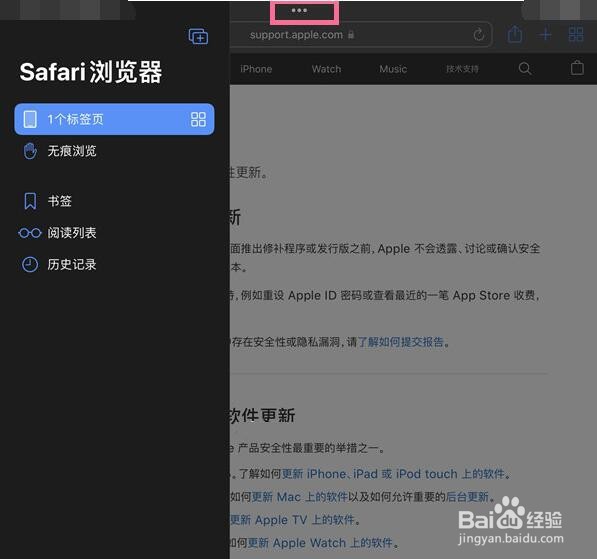
Task: Open link 更新 Apple TV 上的软件
Action: [292, 520]
